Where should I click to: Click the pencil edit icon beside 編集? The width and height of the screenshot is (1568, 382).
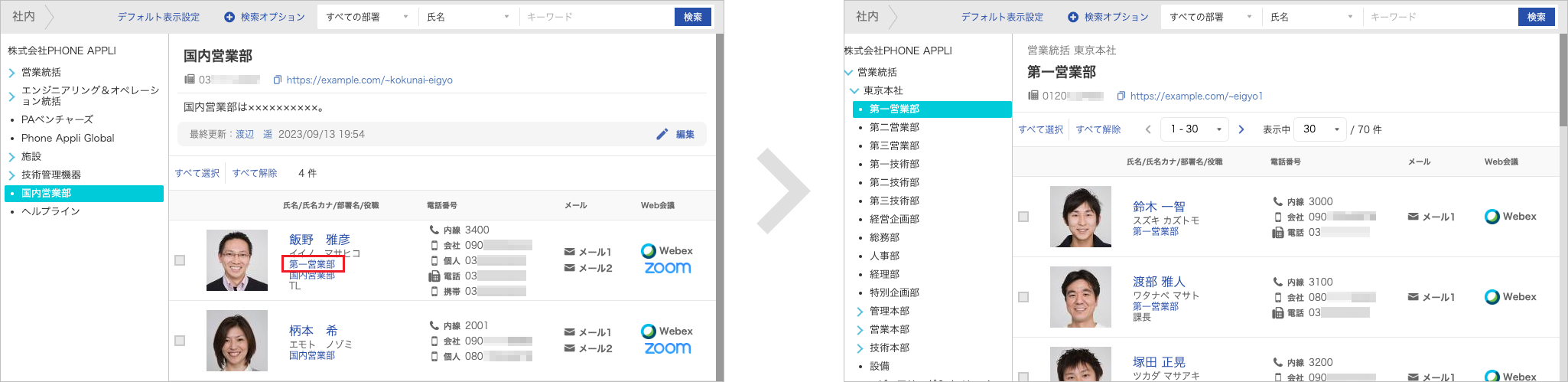click(662, 134)
